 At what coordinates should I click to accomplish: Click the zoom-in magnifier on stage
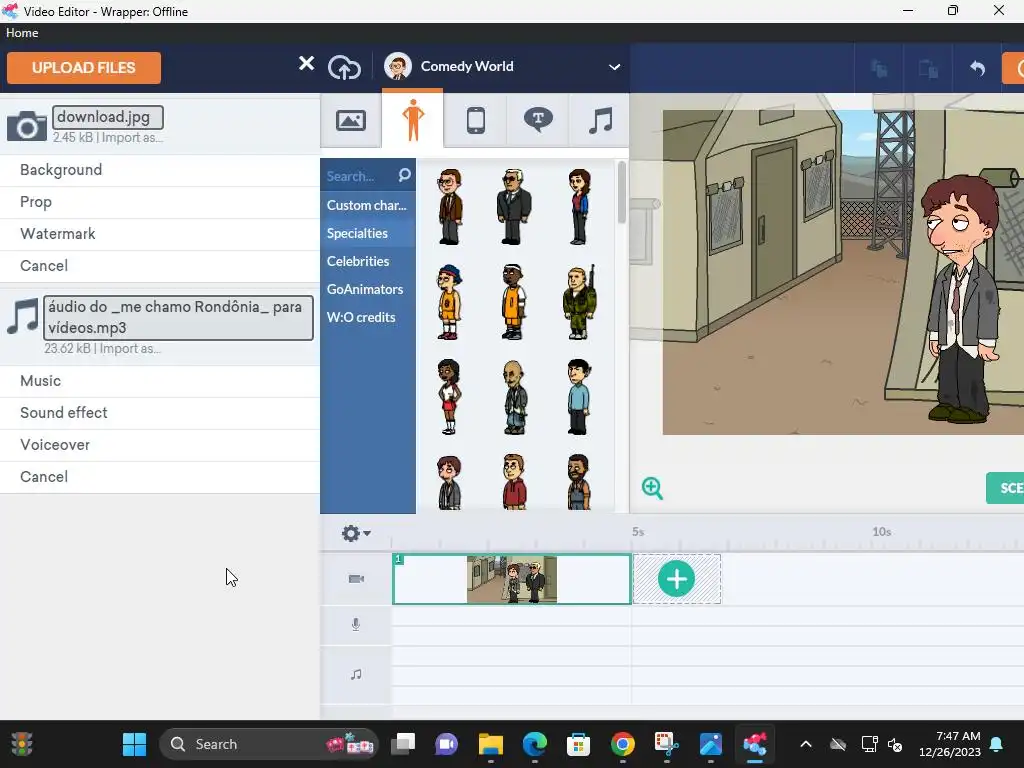(x=652, y=488)
